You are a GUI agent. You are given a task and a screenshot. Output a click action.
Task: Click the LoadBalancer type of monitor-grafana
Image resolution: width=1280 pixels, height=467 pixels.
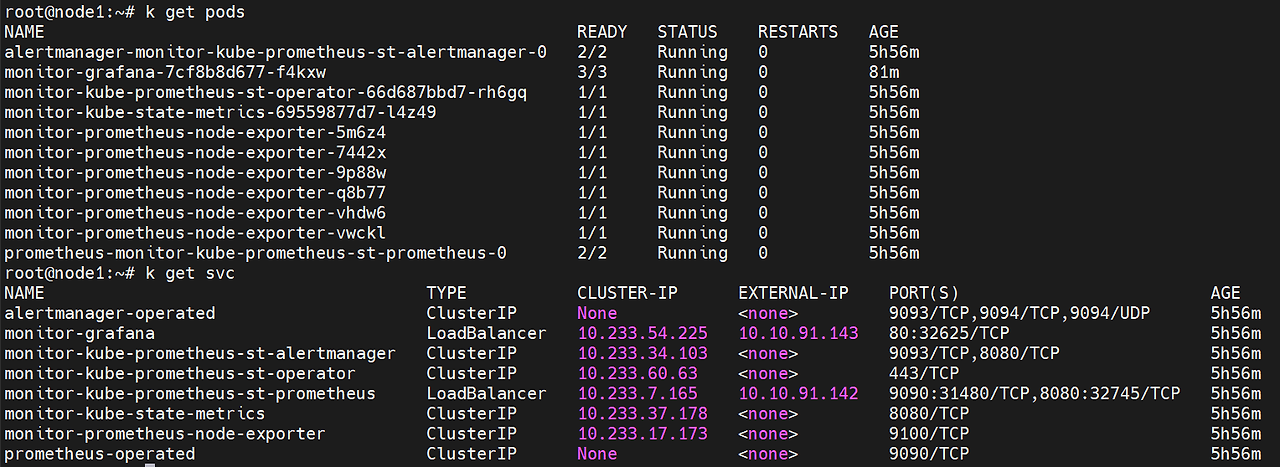486,333
